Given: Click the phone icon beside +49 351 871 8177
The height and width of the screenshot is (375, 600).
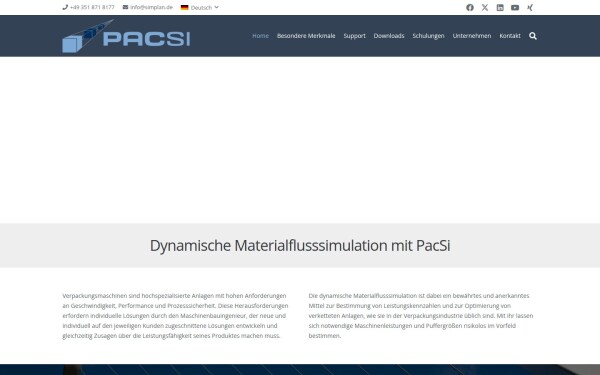Looking at the screenshot, I should click(x=65, y=7).
